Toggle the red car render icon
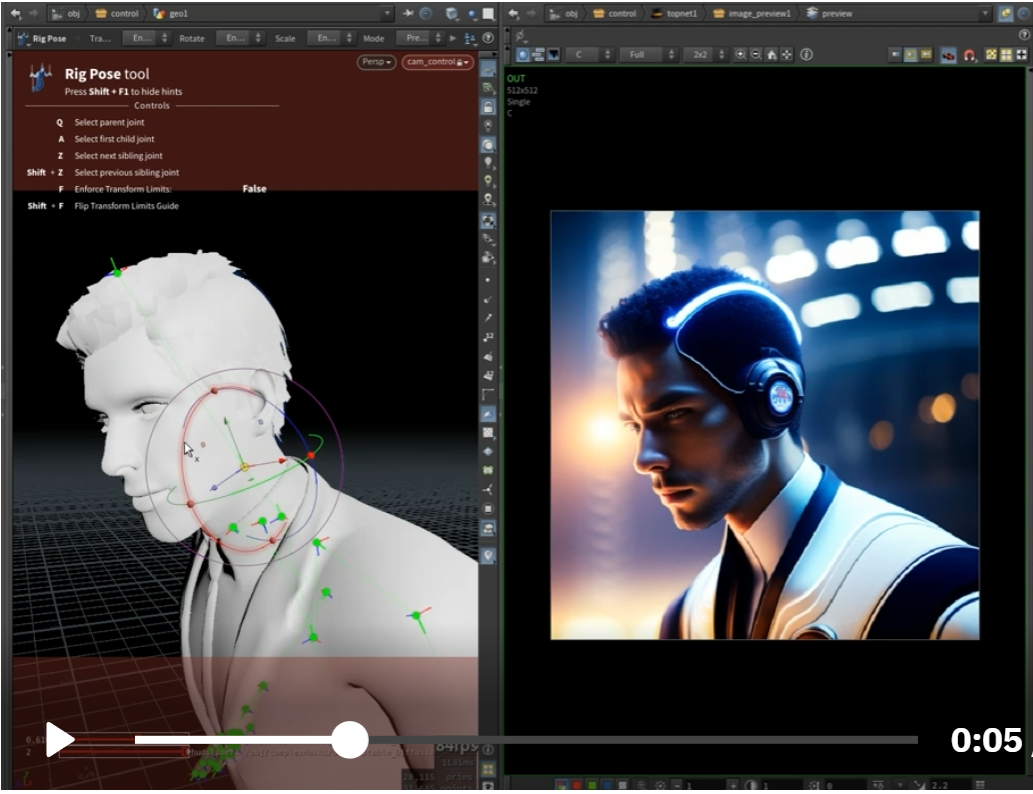This screenshot has height=794, width=1033. click(x=948, y=55)
